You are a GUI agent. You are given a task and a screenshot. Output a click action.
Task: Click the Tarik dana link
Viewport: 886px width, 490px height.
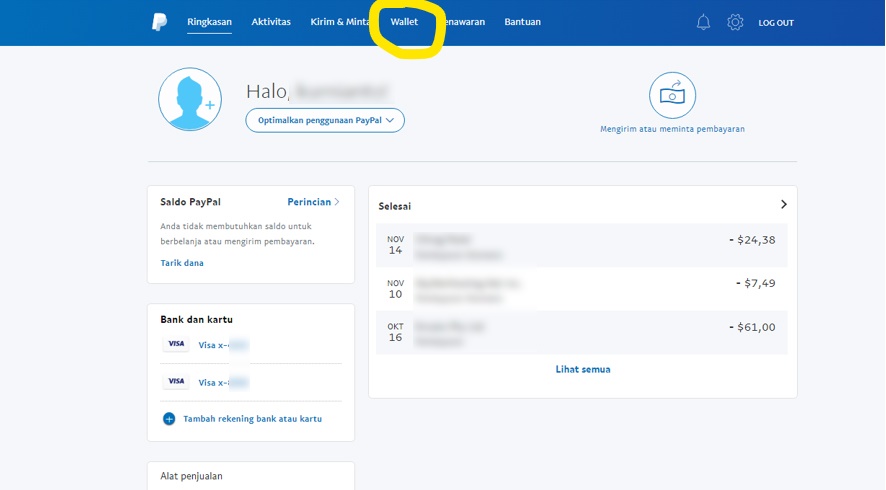tap(182, 263)
